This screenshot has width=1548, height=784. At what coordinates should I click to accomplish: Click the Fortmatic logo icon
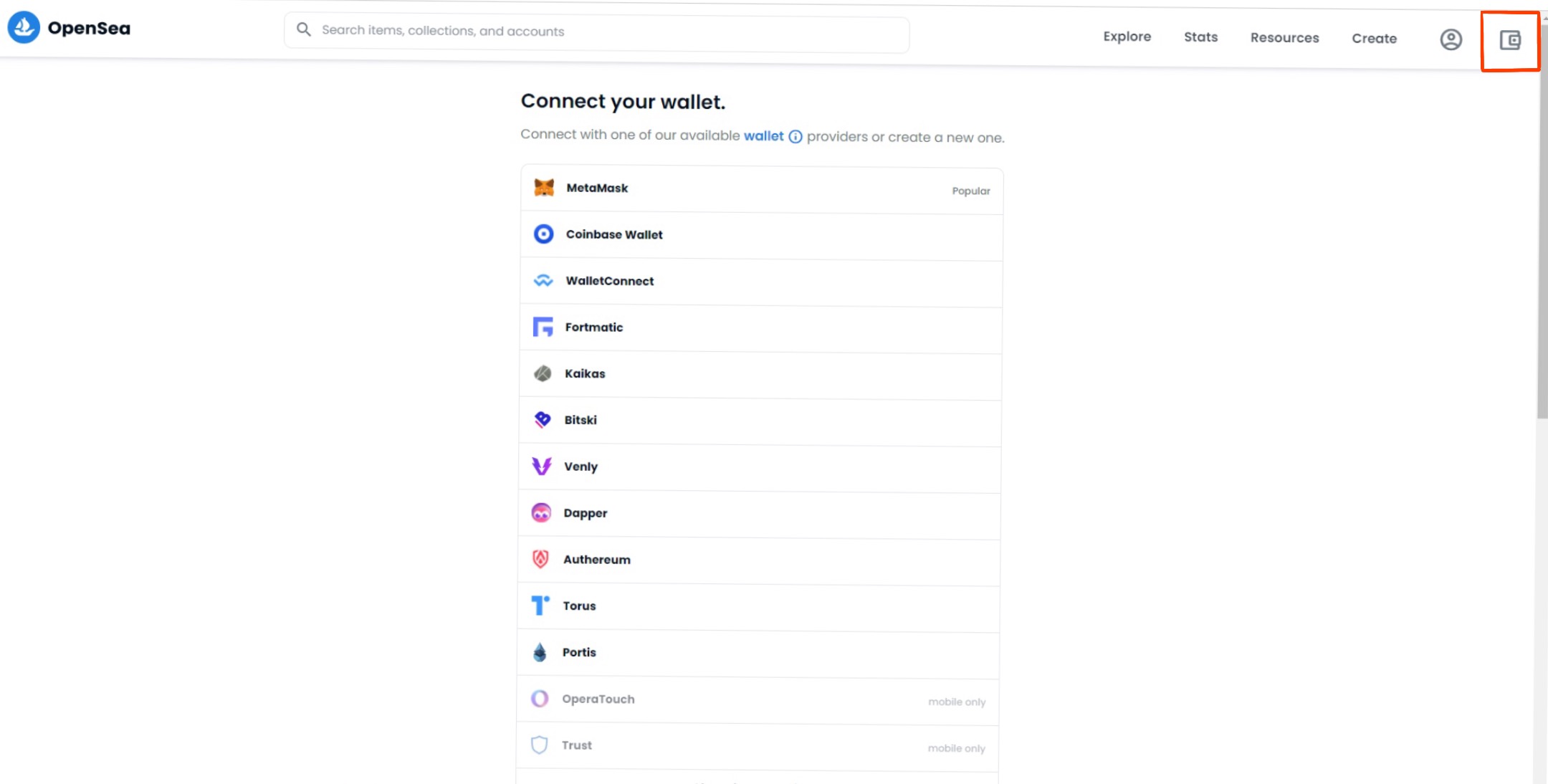[543, 327]
